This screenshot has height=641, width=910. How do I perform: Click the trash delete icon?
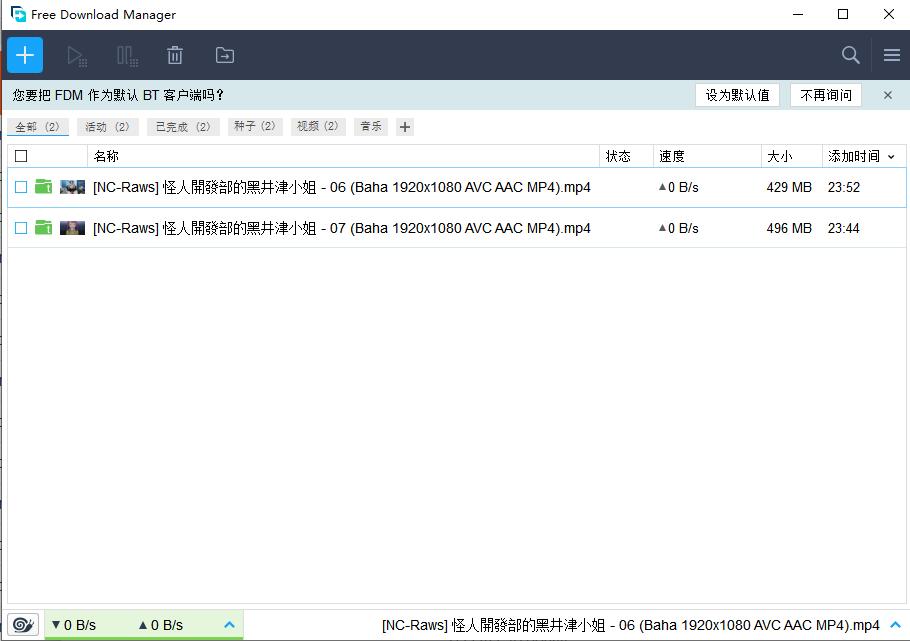point(175,55)
